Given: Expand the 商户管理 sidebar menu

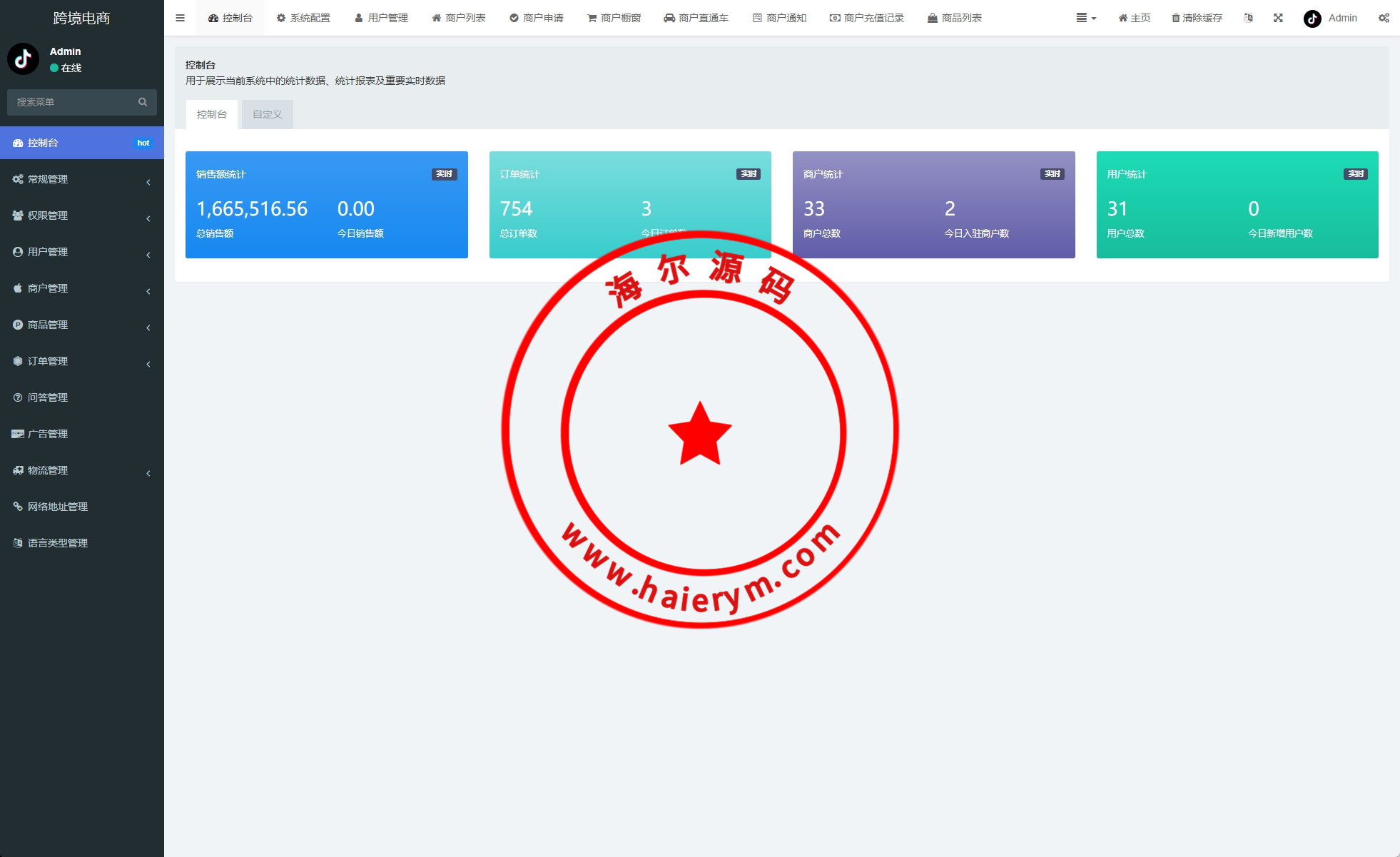Looking at the screenshot, I should click(81, 288).
